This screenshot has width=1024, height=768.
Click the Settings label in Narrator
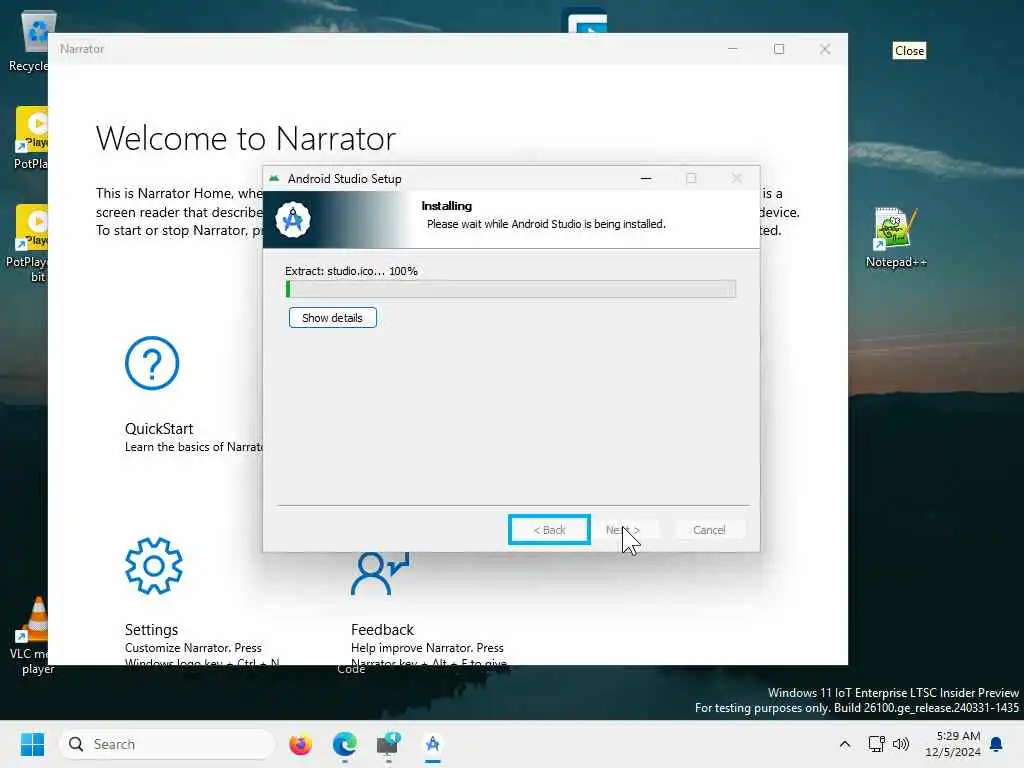(151, 630)
